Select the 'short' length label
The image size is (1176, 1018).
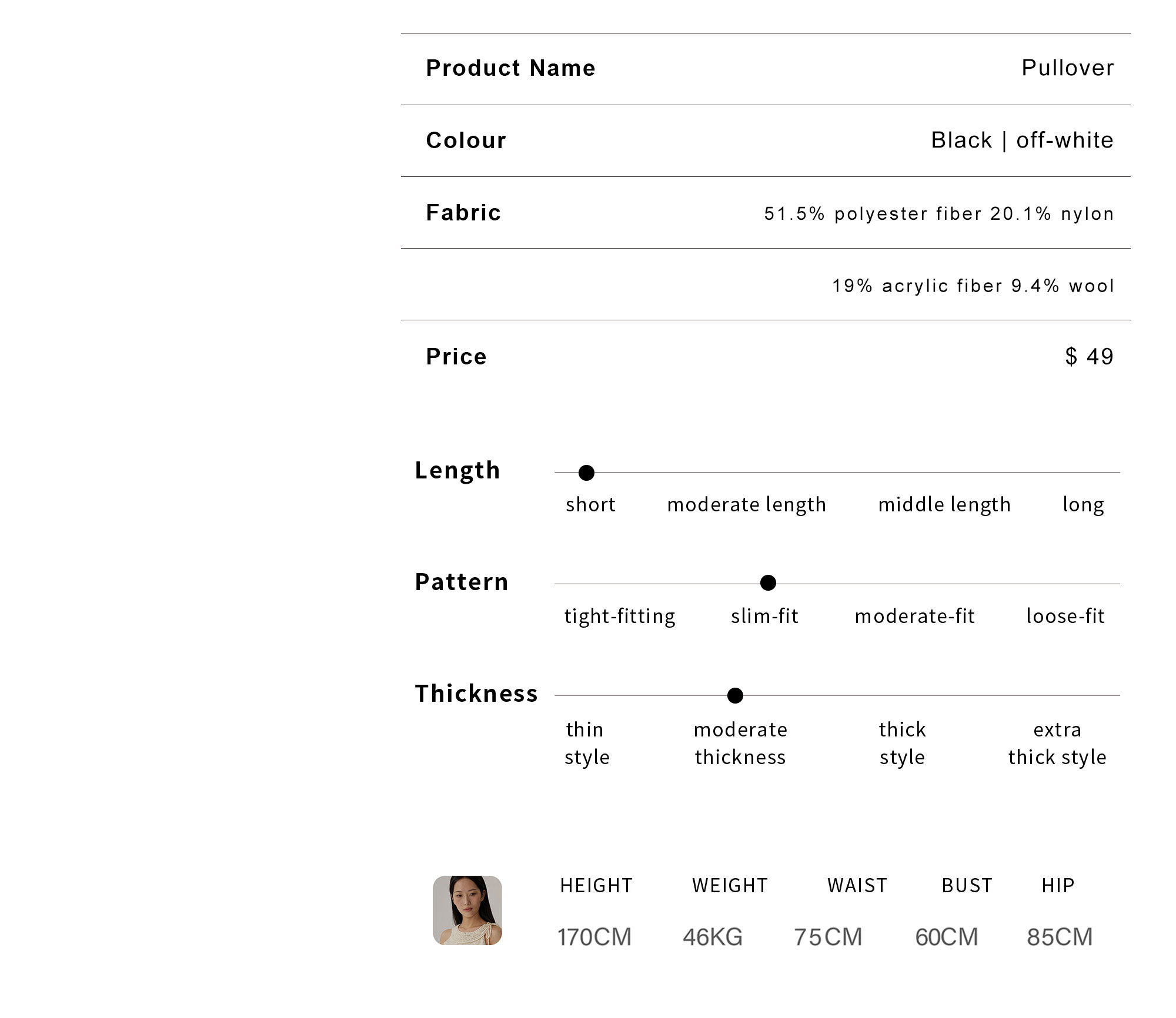(590, 504)
